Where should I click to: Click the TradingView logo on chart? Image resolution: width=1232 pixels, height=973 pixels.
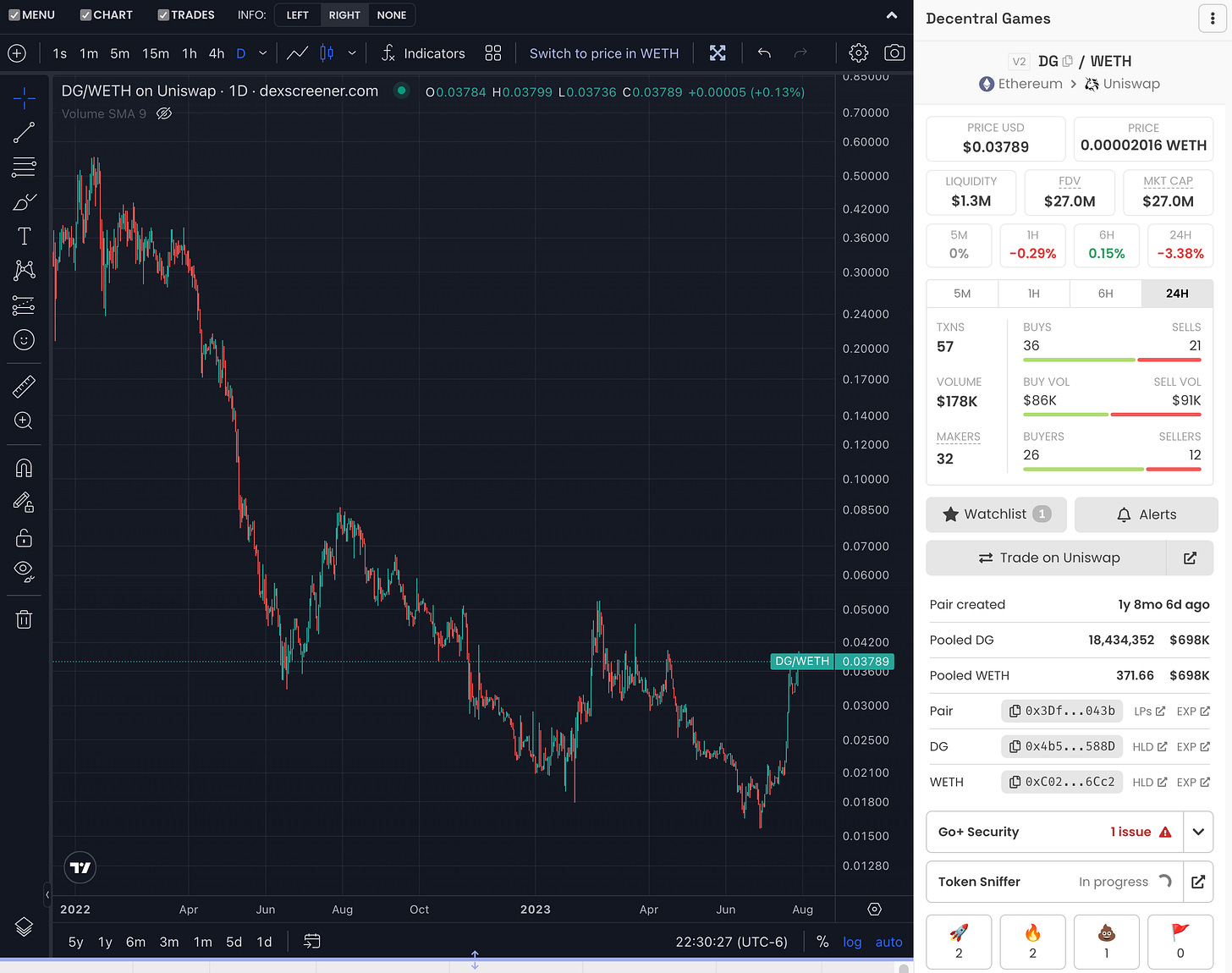point(80,867)
